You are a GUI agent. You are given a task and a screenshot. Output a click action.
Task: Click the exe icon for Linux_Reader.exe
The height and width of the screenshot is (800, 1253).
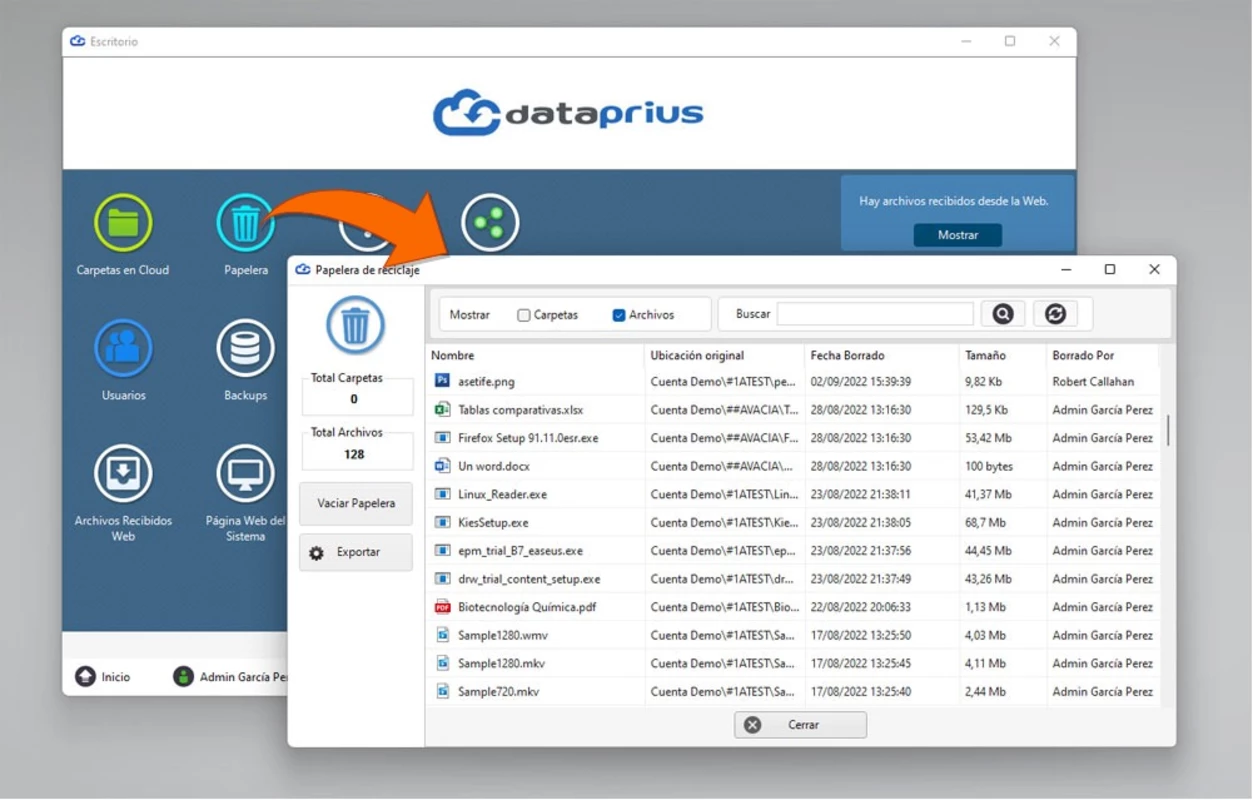(x=443, y=494)
